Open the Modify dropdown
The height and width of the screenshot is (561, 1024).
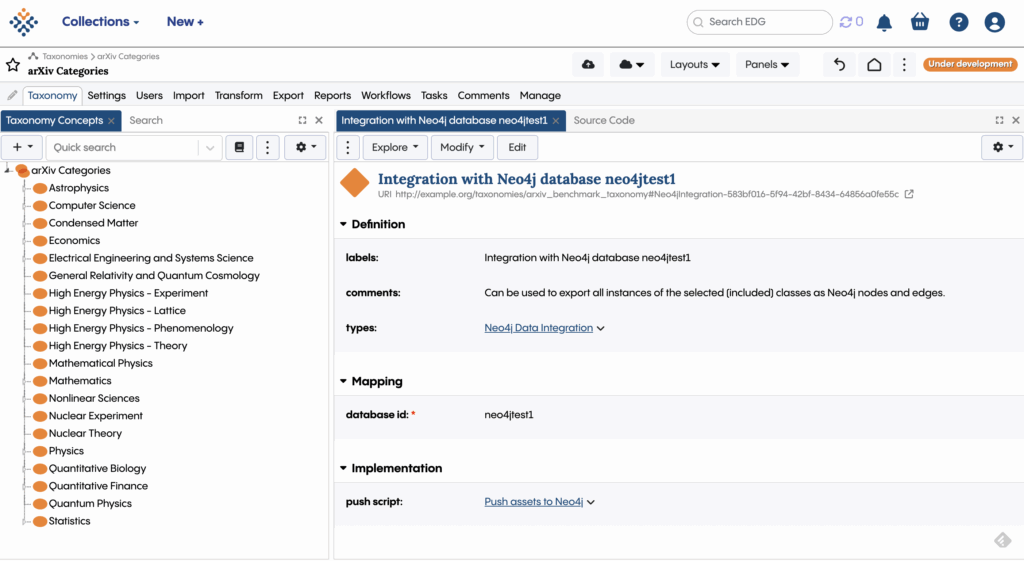pyautogui.click(x=462, y=148)
